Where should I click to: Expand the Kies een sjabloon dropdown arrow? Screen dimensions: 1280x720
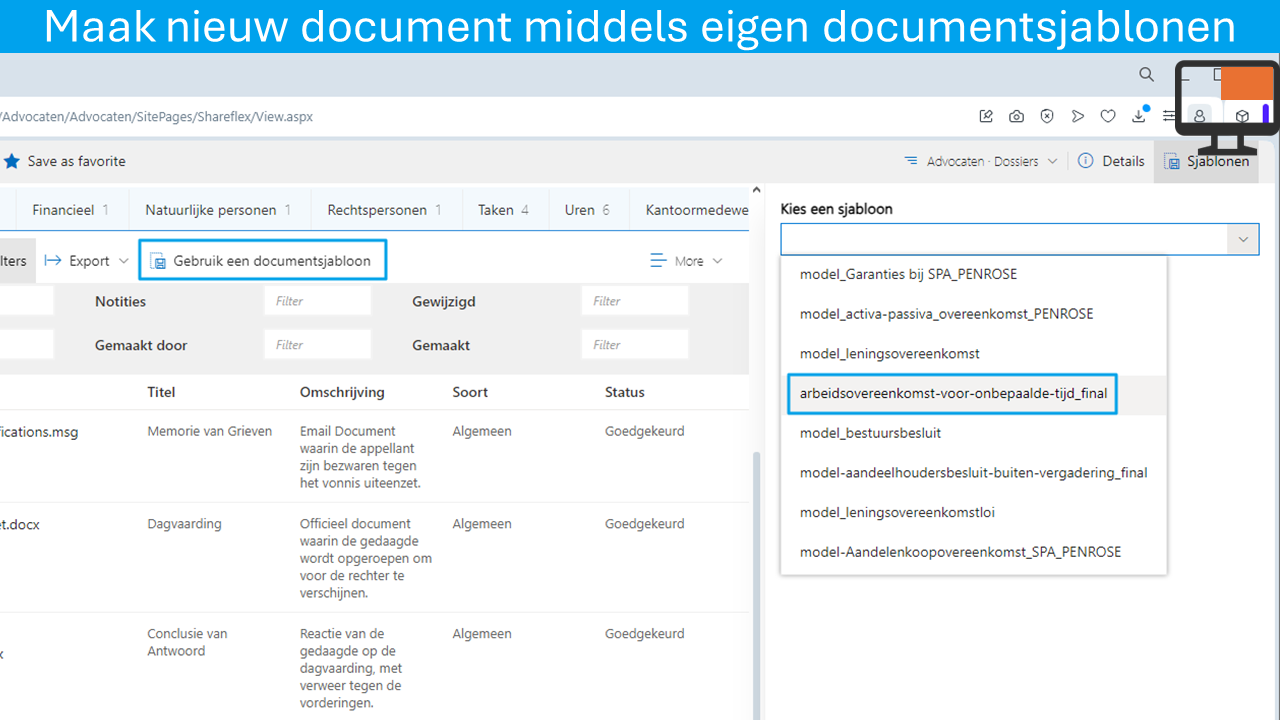click(1243, 240)
